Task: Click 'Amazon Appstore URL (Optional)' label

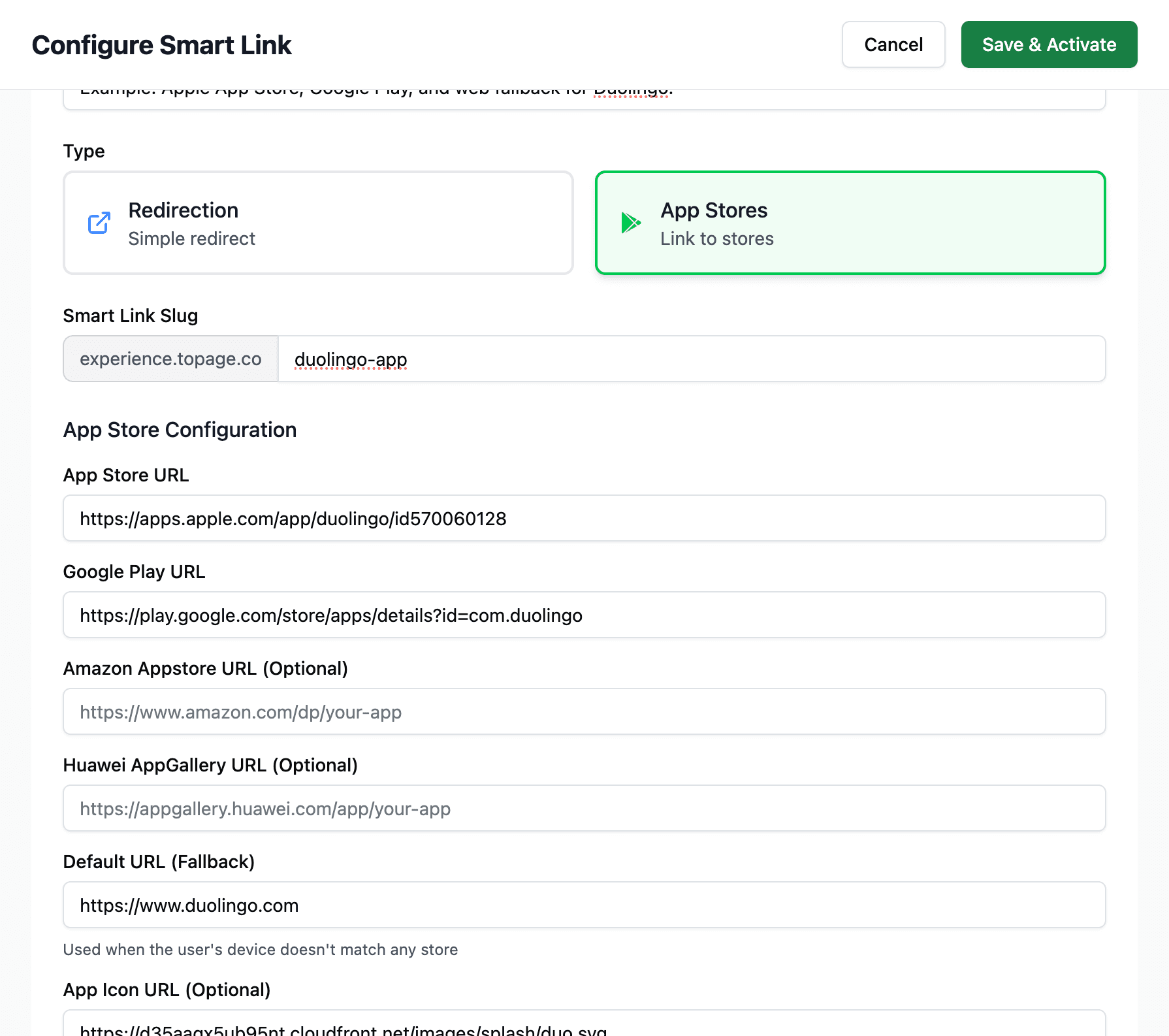Action: click(205, 668)
